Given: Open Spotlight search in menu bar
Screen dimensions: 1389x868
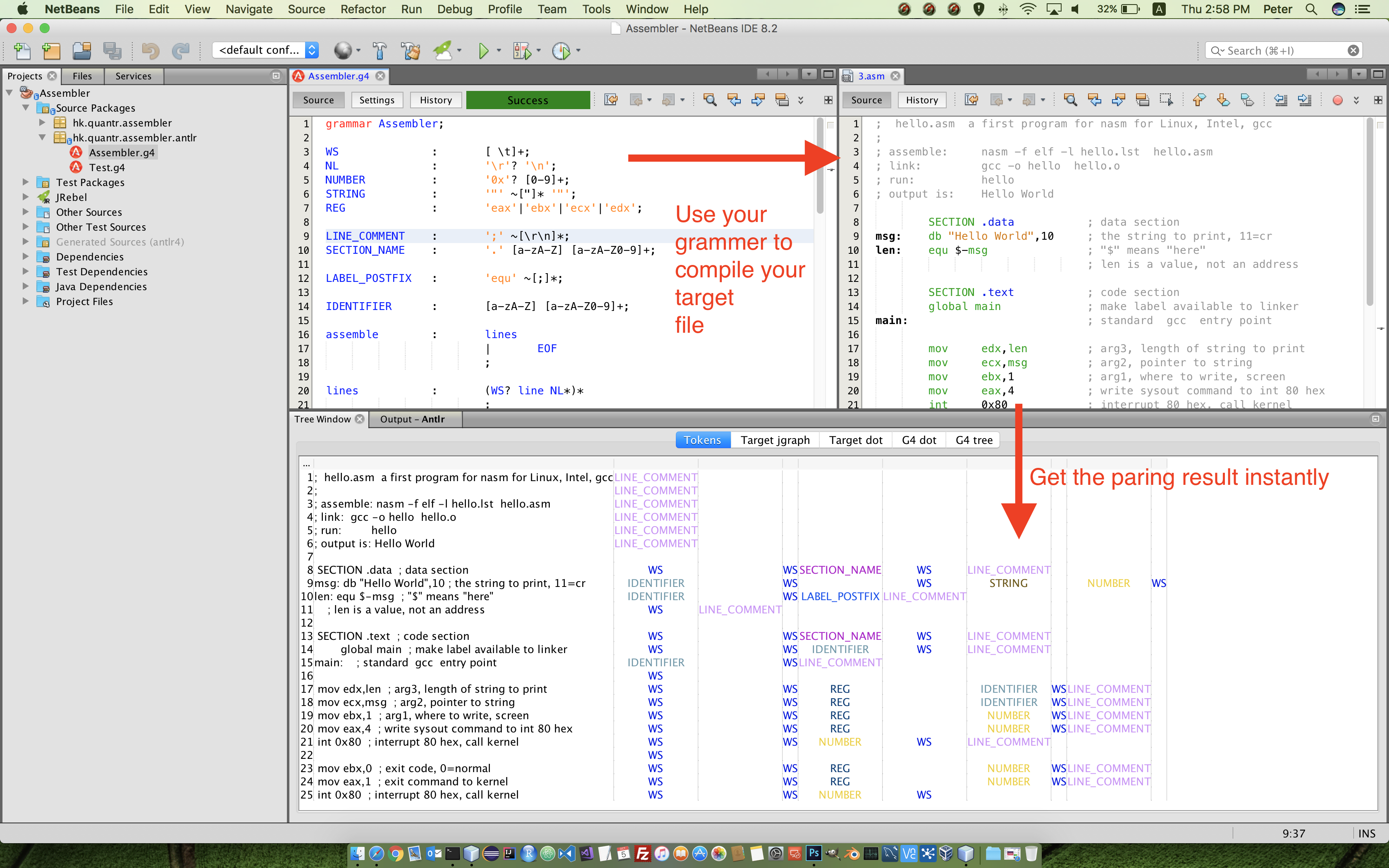Looking at the screenshot, I should click(x=1311, y=9).
